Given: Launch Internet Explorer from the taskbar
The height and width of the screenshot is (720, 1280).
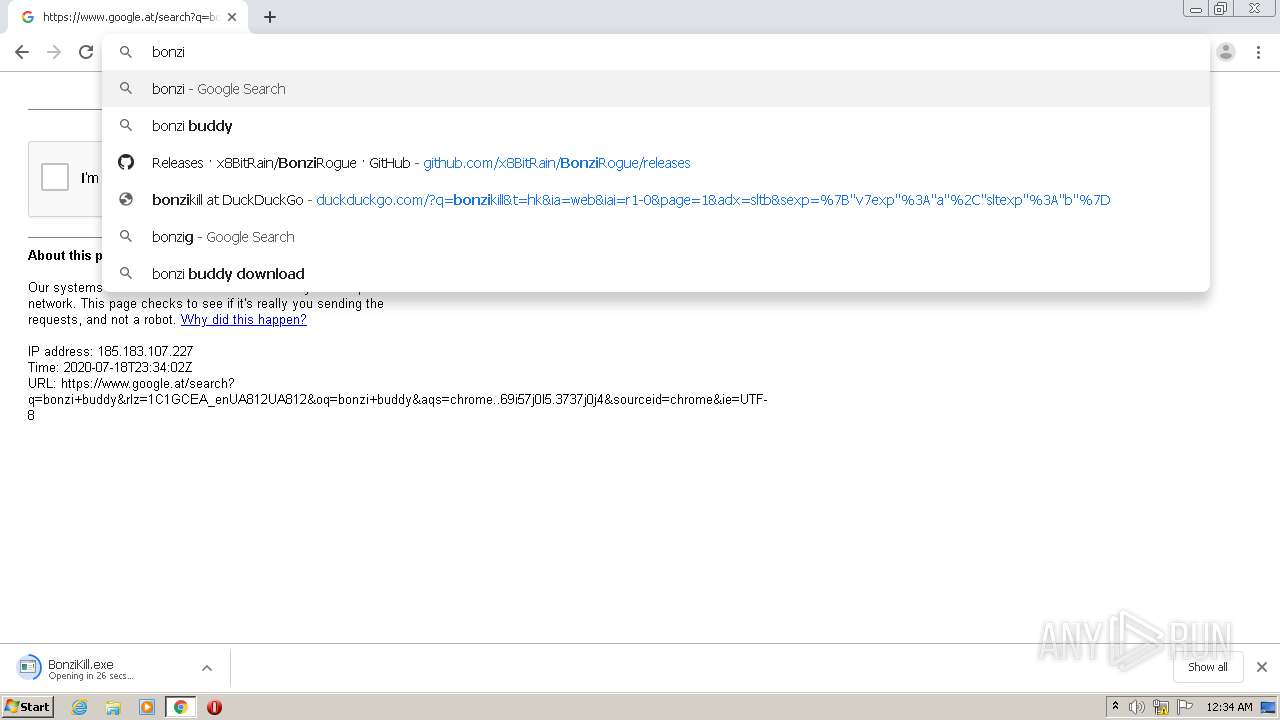Looking at the screenshot, I should pos(80,707).
